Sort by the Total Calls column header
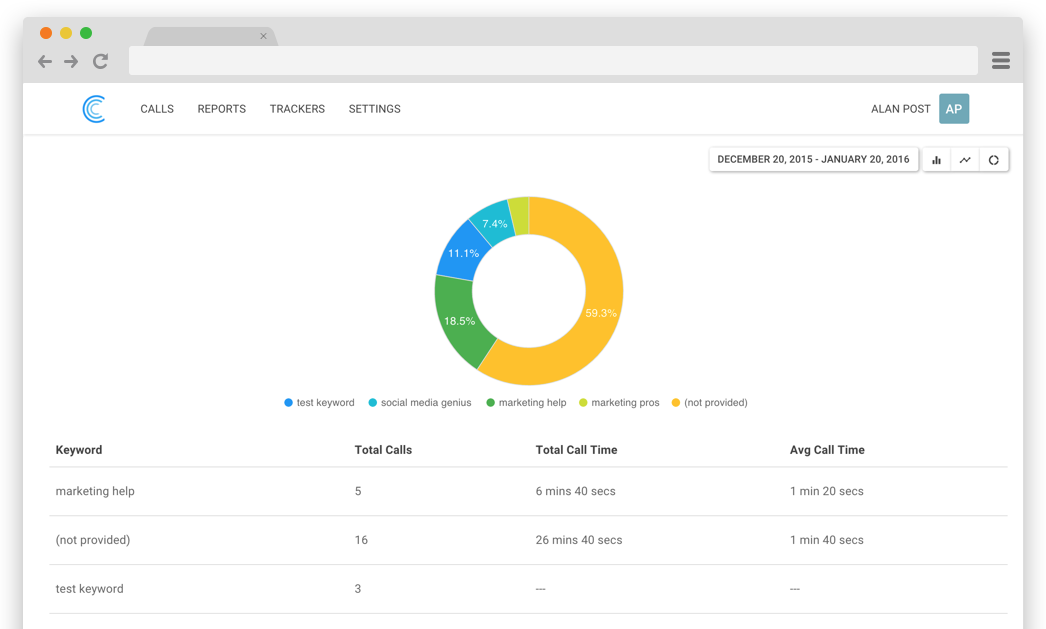The width and height of the screenshot is (1046, 629). pyautogui.click(x=383, y=450)
